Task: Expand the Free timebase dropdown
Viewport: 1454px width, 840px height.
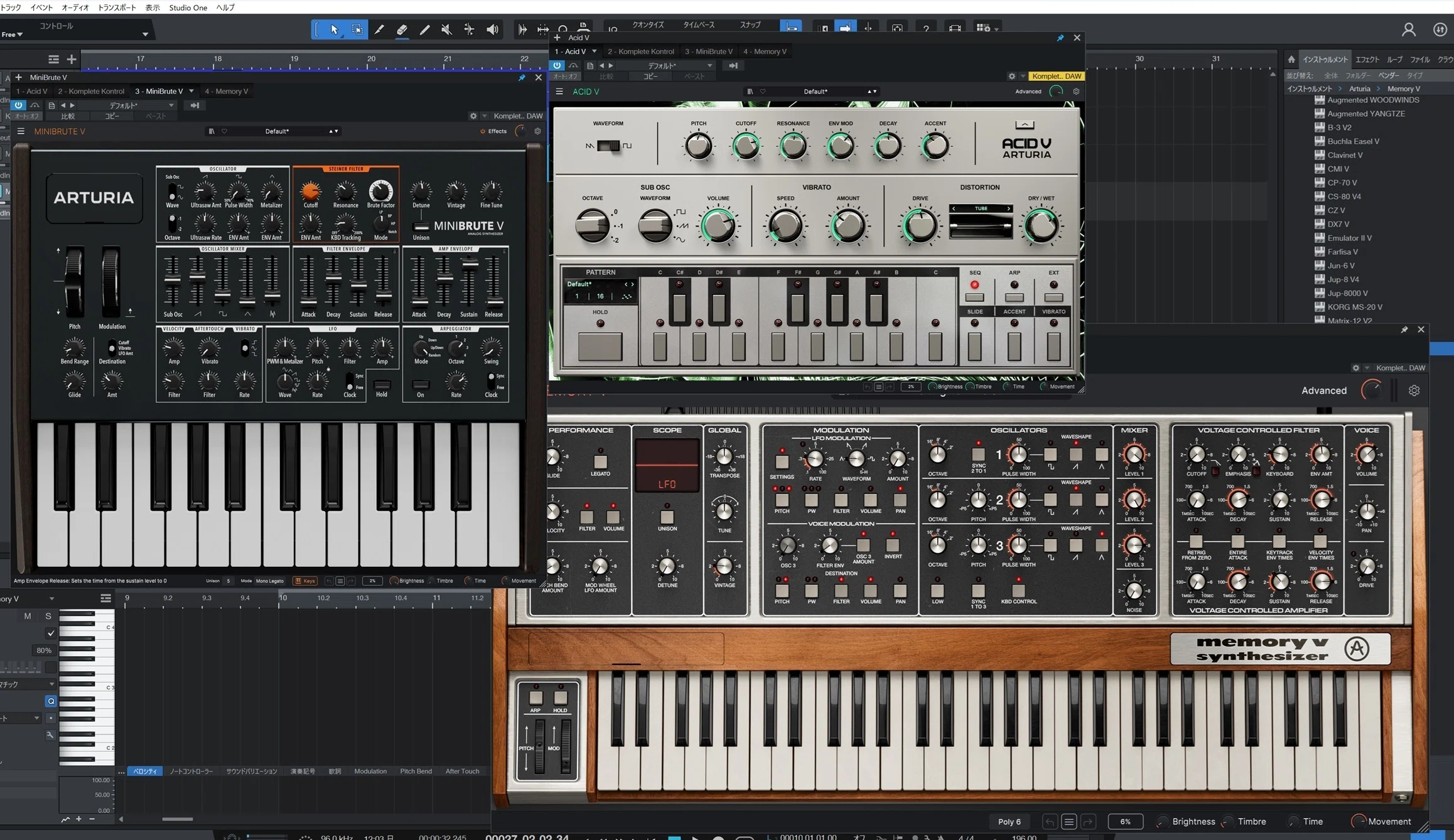Action: [x=12, y=35]
